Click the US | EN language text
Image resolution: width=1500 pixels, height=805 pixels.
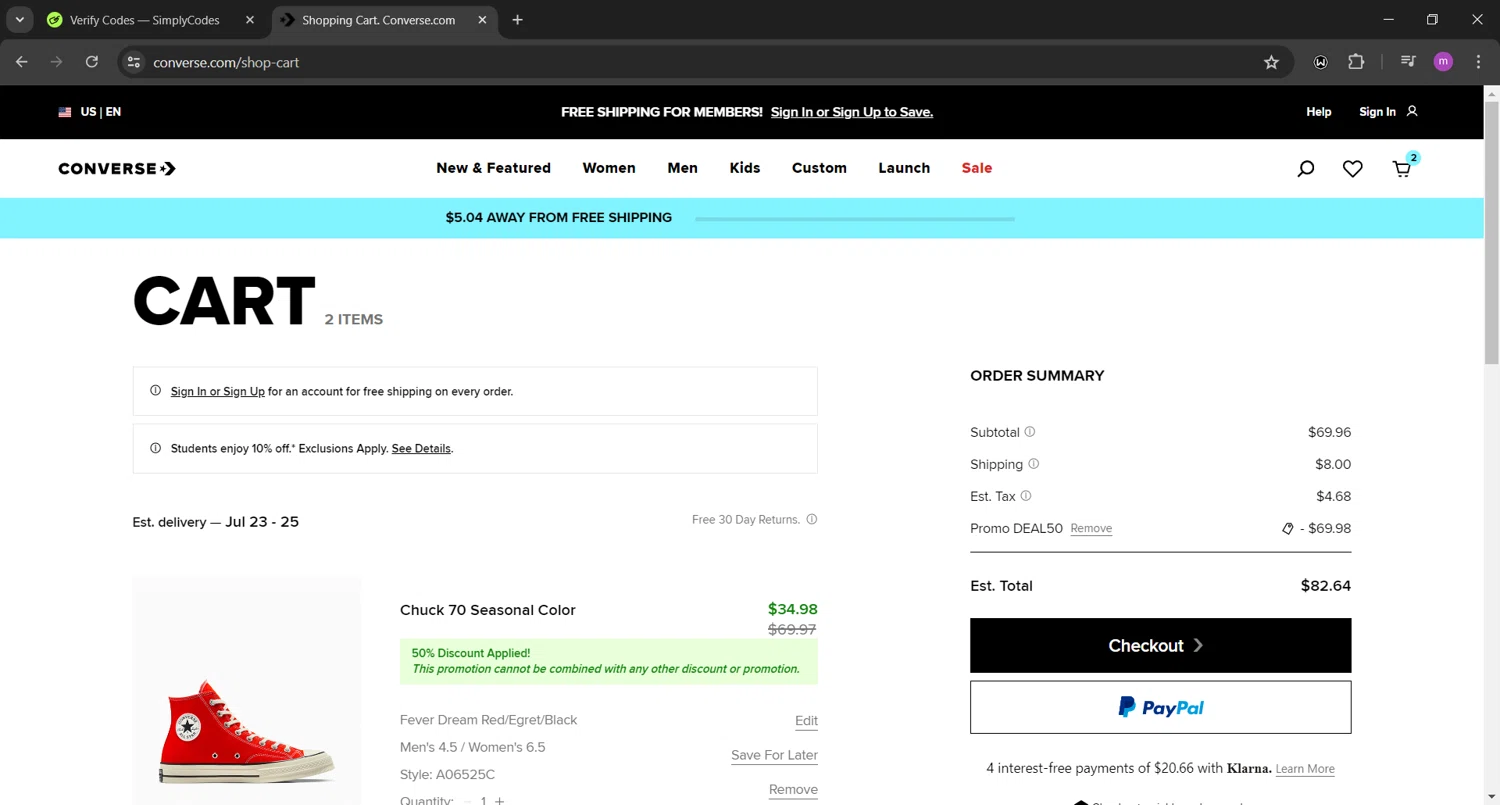click(x=100, y=112)
